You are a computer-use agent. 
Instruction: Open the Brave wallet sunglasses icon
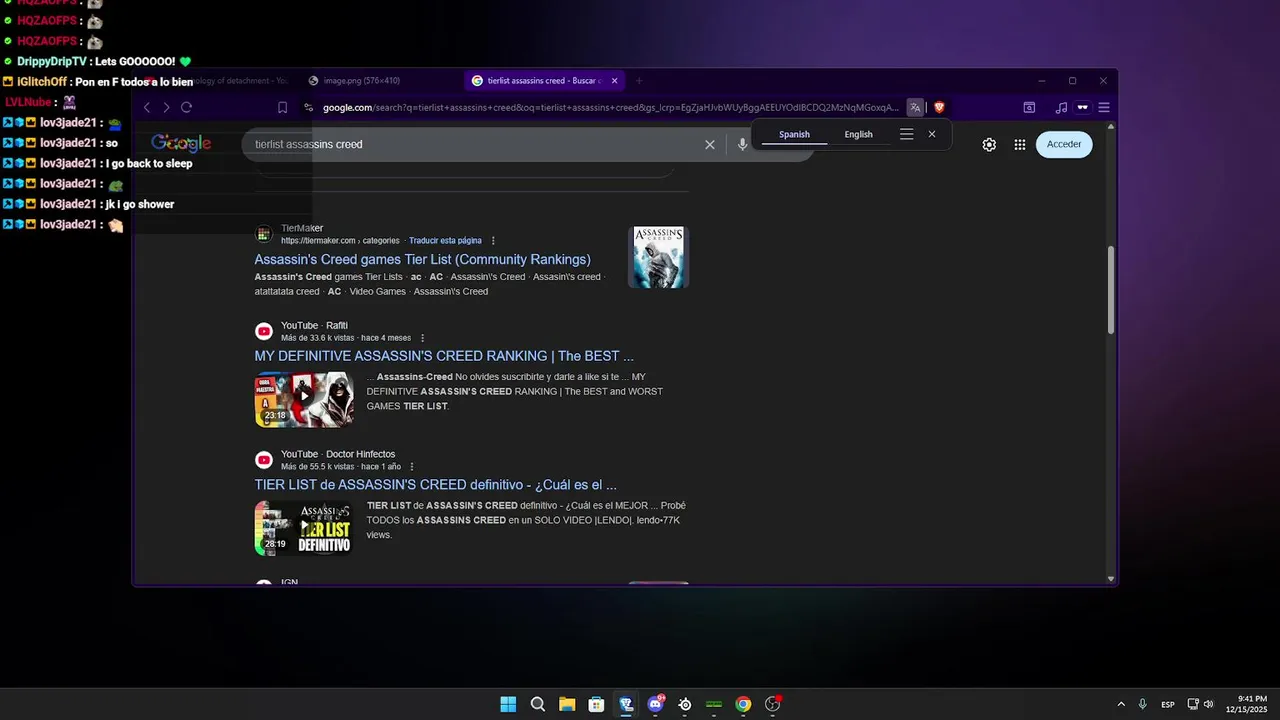coord(1082,107)
